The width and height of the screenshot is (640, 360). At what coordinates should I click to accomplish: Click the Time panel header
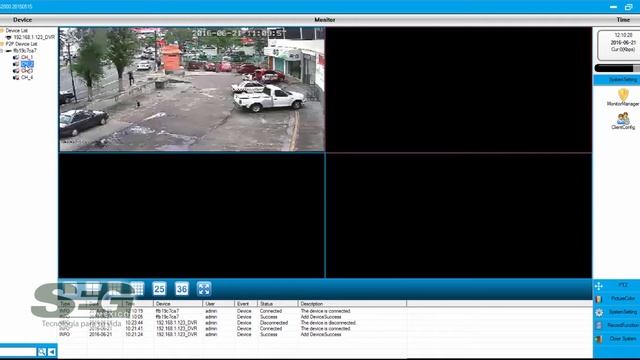click(623, 20)
